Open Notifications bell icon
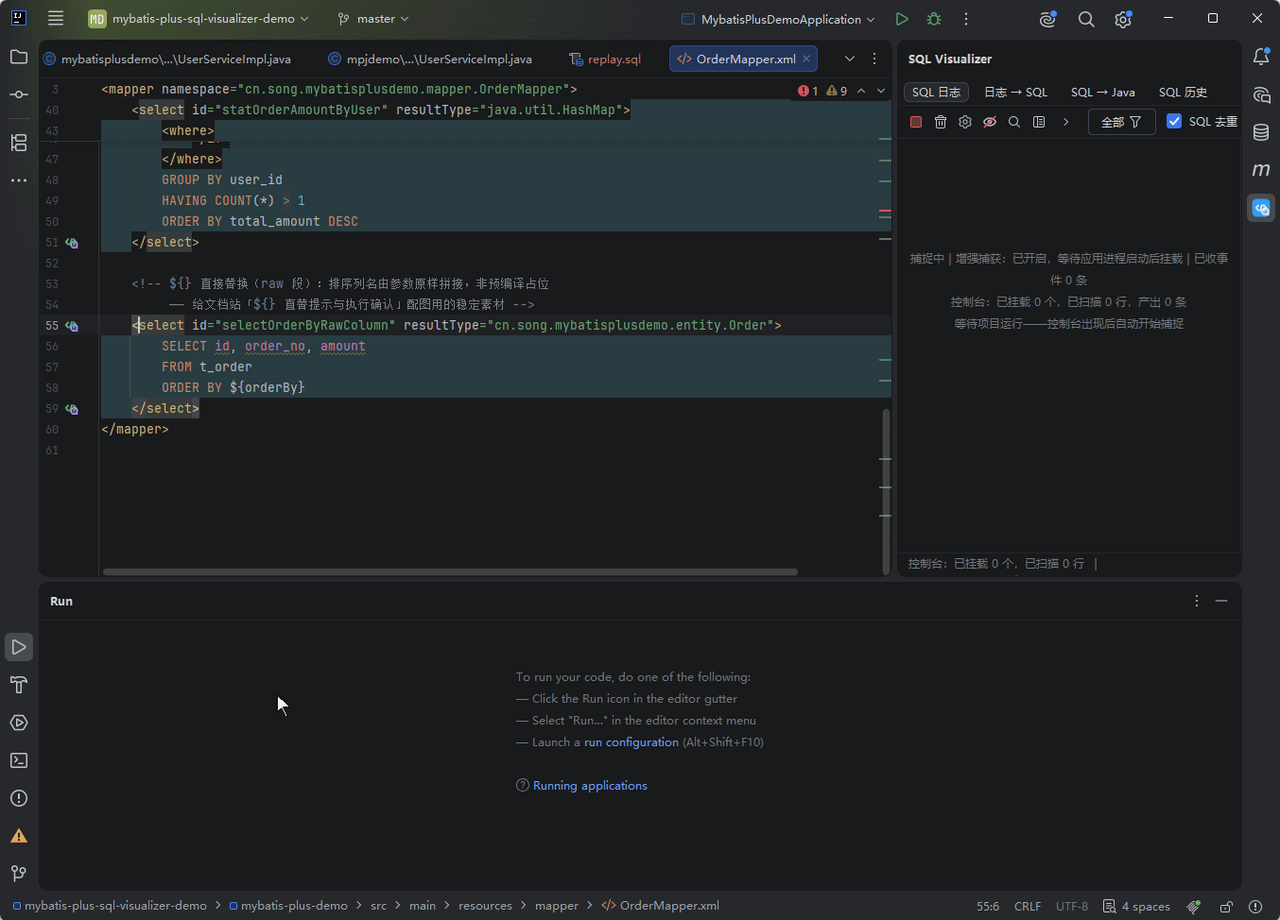Viewport: 1280px width, 920px height. click(1261, 57)
